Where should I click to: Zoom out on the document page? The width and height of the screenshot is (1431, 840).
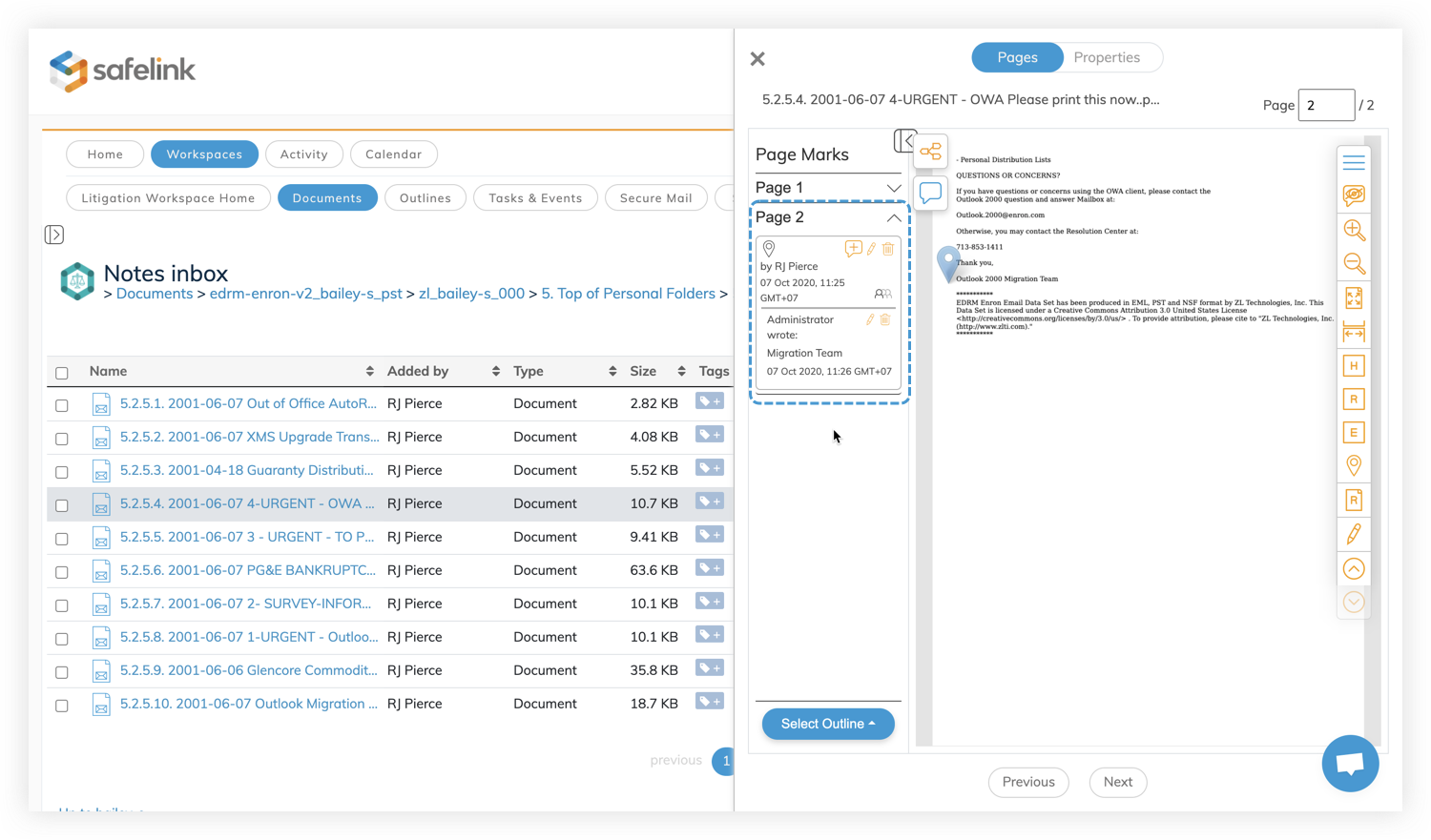(x=1354, y=264)
